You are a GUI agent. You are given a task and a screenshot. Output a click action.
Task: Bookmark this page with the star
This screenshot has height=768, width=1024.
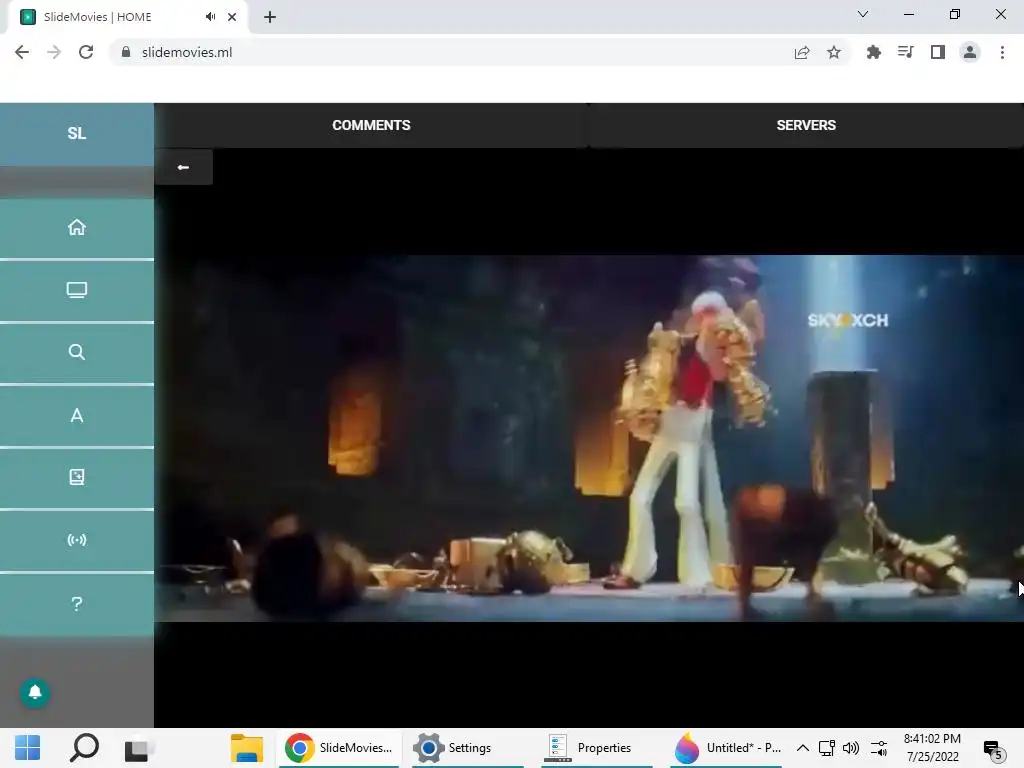tap(834, 52)
